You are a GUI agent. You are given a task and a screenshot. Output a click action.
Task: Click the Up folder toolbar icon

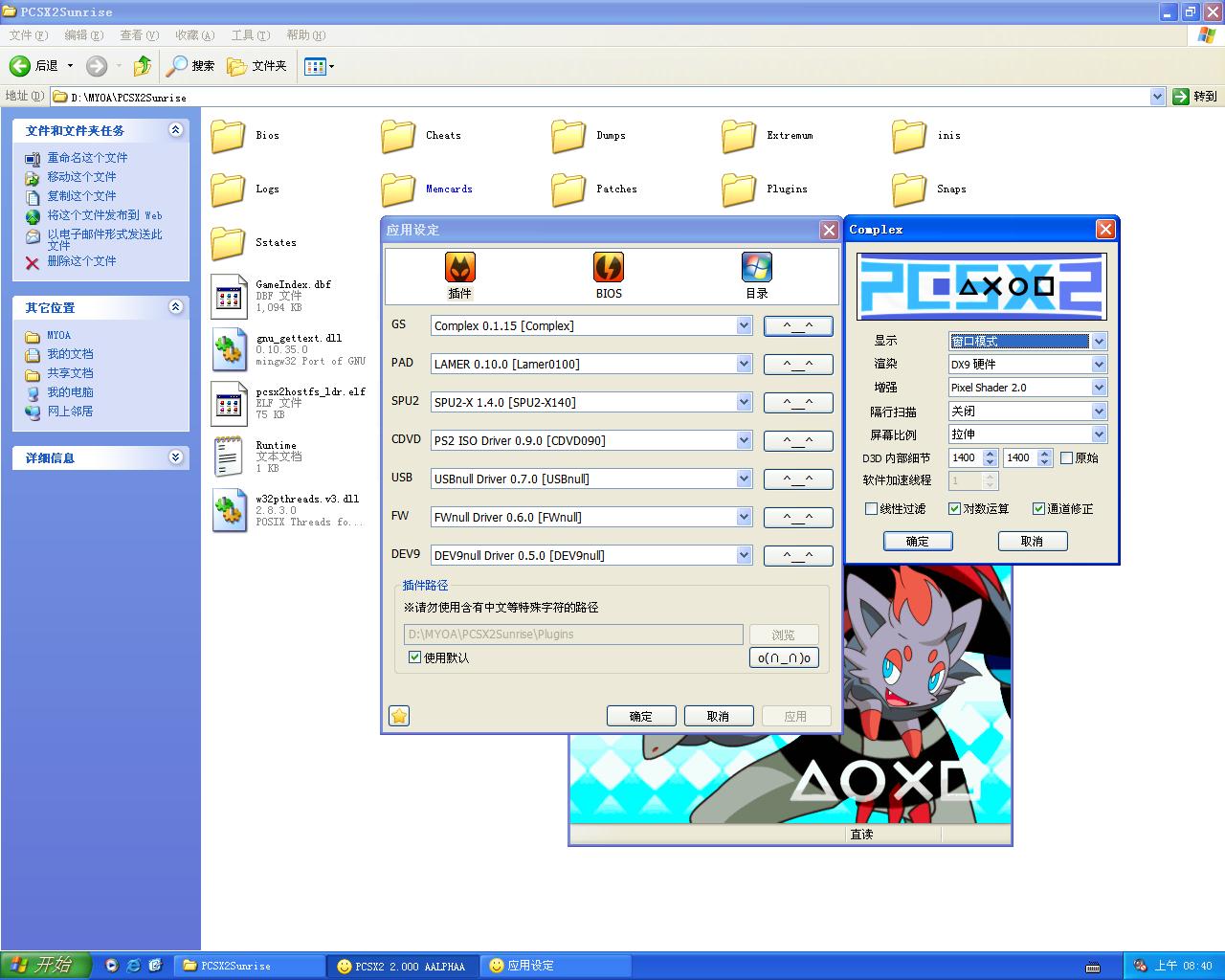point(143,66)
